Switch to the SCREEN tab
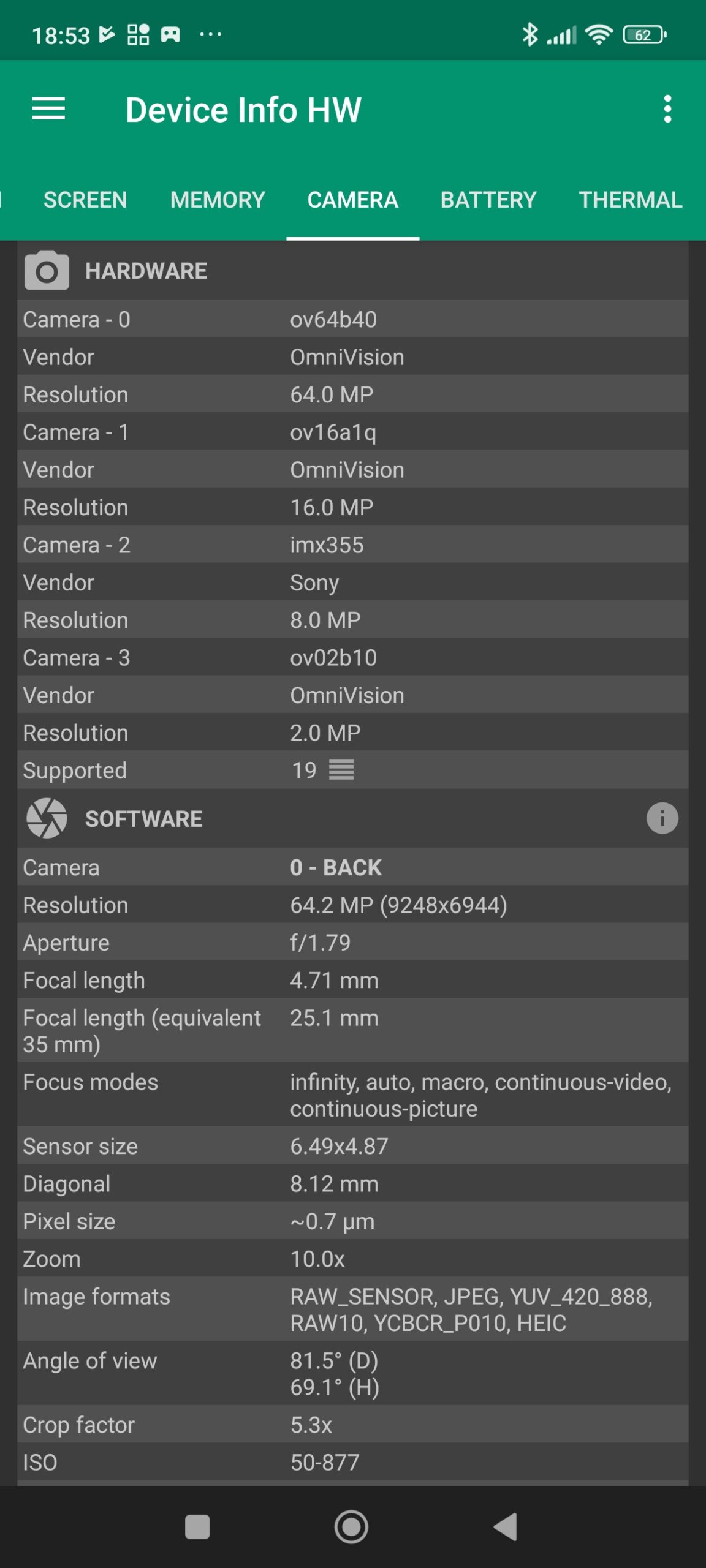Screen dimensions: 706x1568 point(85,200)
